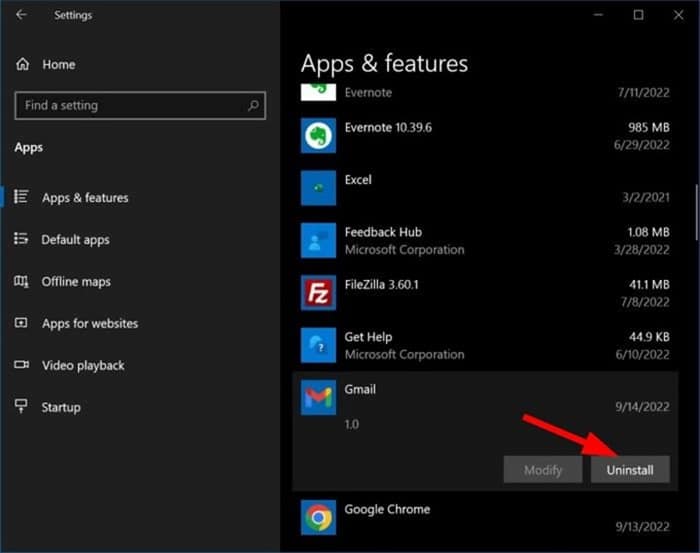The image size is (700, 553).
Task: Click the 44.9 KB Get Help size
Action: 649,337
